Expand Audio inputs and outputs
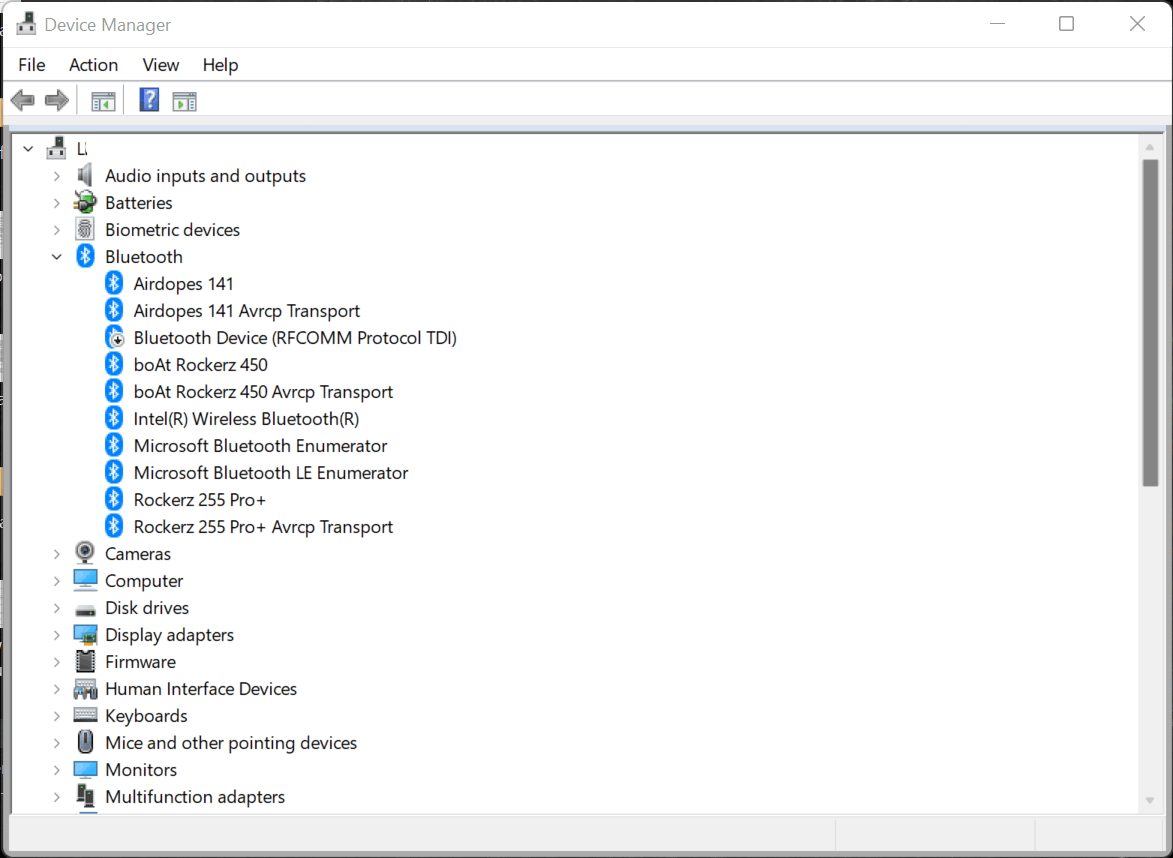Viewport: 1173px width, 858px height. (x=57, y=176)
